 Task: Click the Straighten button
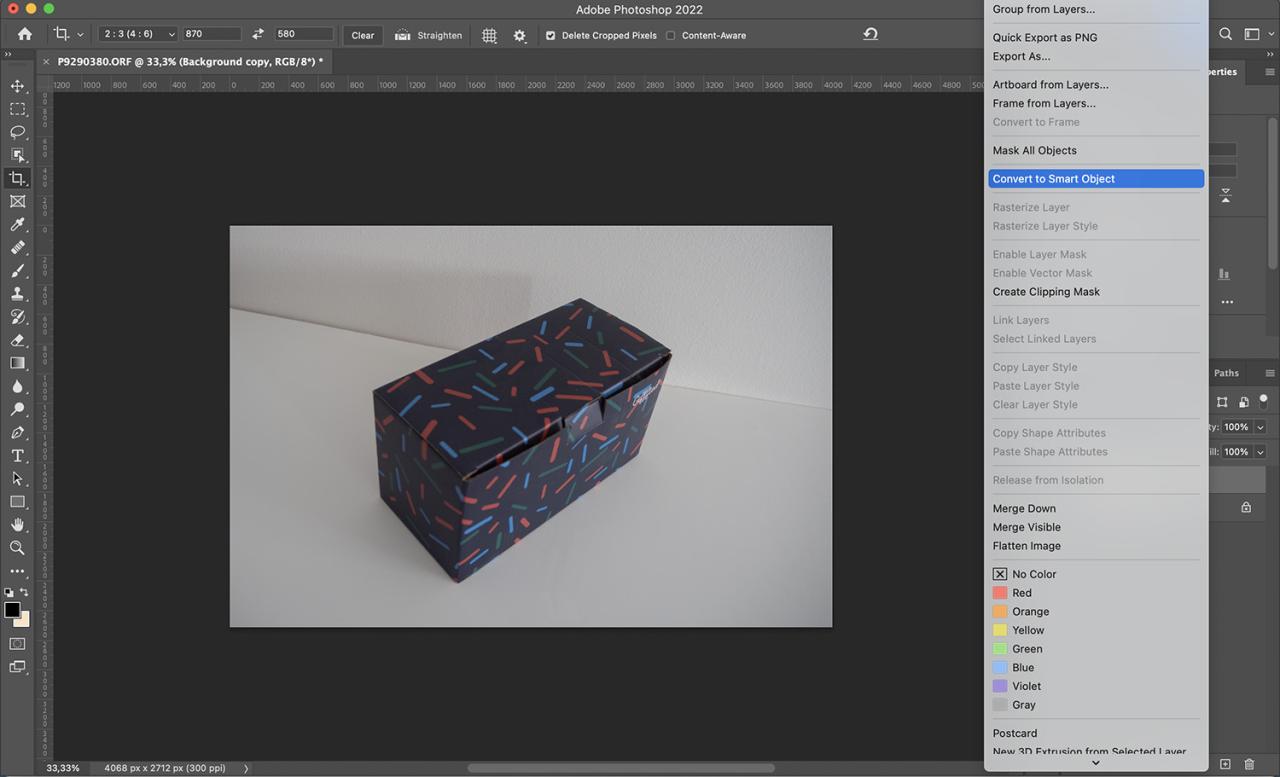(x=428, y=35)
